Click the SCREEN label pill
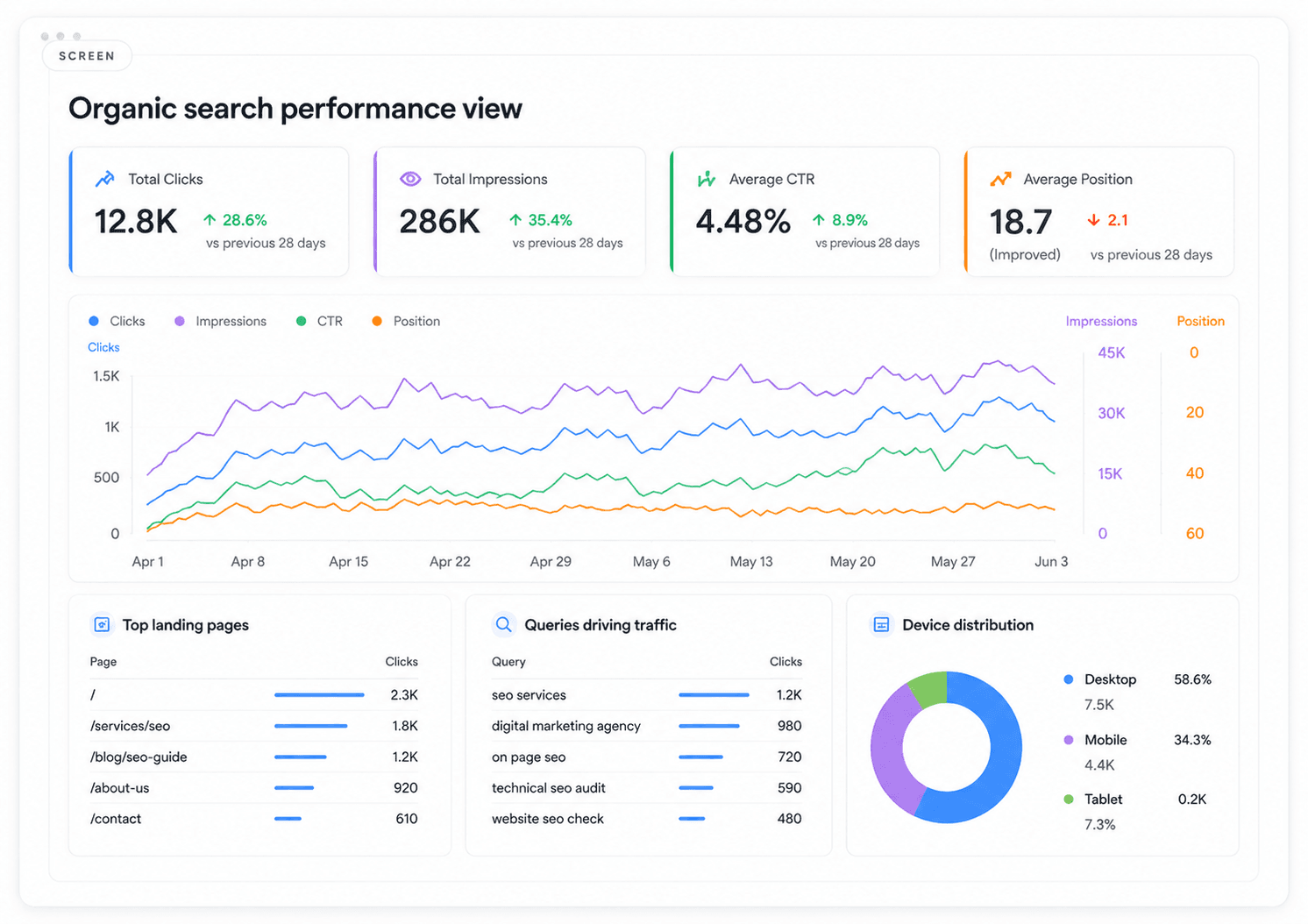Viewport: 1308px width, 924px height. (87, 55)
